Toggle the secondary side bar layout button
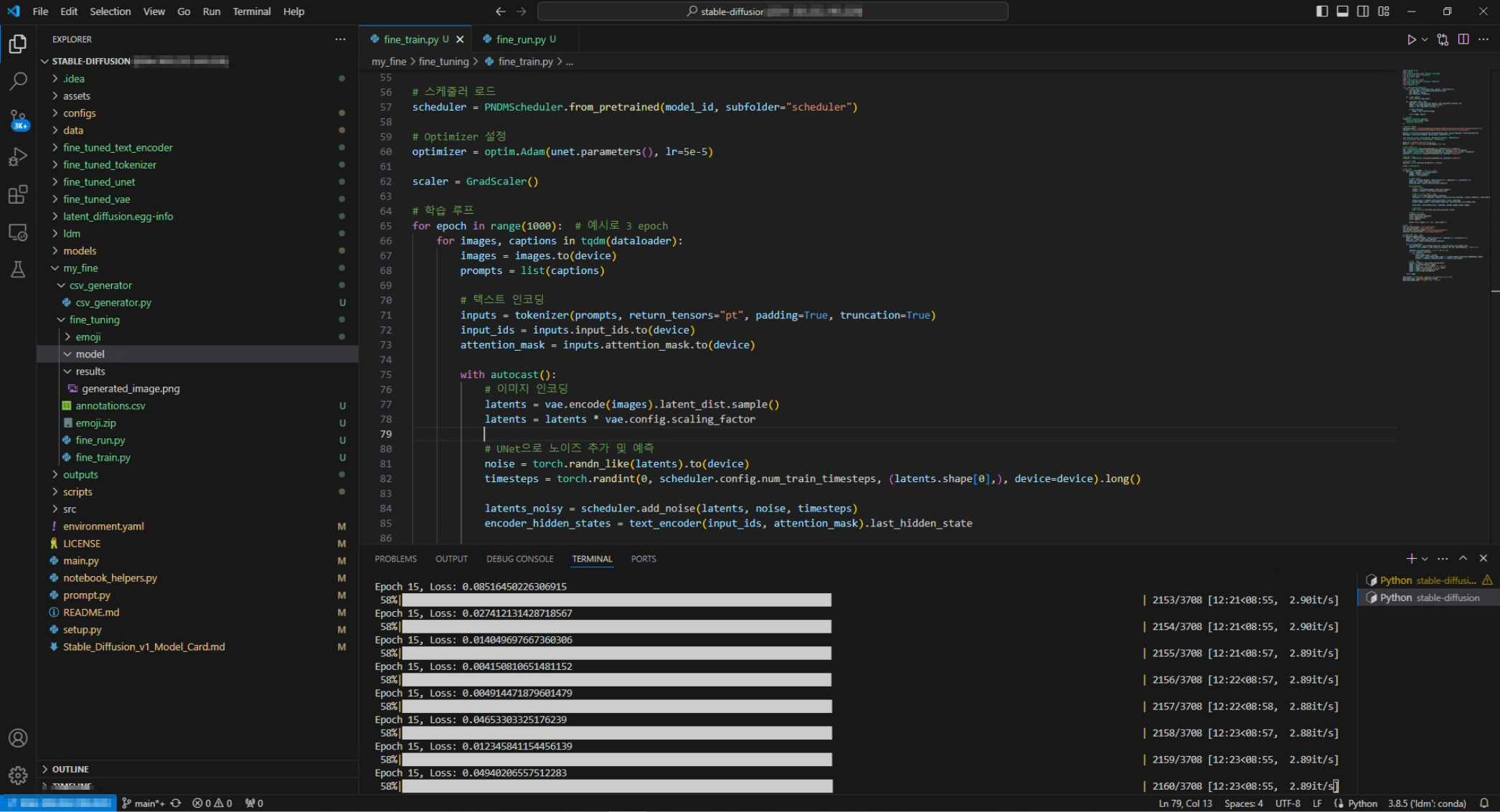 [1363, 11]
